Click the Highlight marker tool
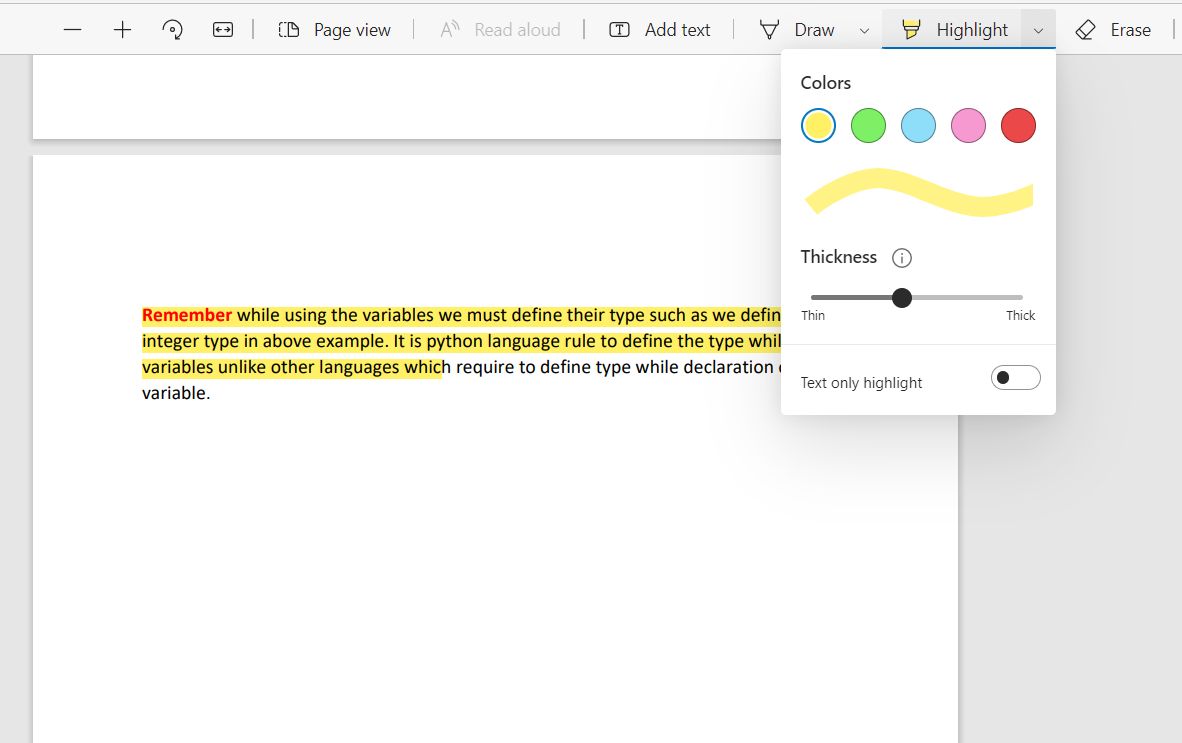 [x=954, y=30]
